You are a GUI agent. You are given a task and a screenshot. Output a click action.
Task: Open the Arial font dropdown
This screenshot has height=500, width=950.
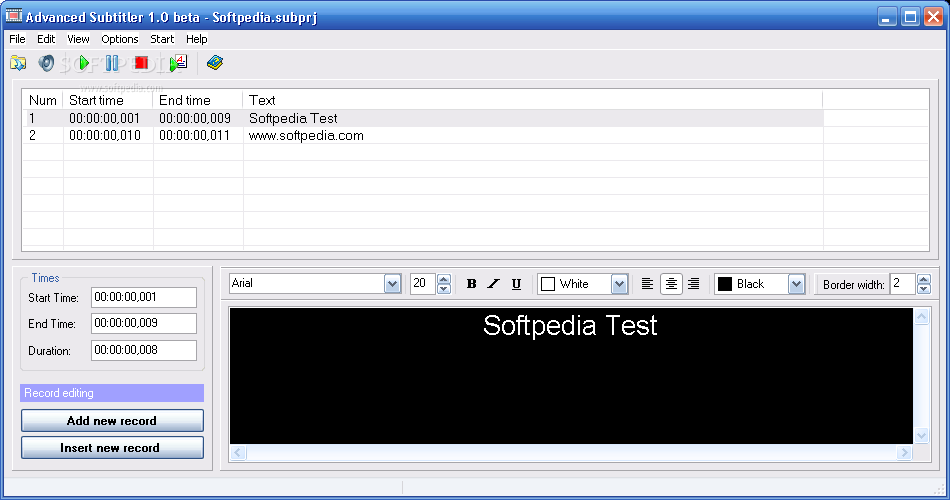point(392,284)
